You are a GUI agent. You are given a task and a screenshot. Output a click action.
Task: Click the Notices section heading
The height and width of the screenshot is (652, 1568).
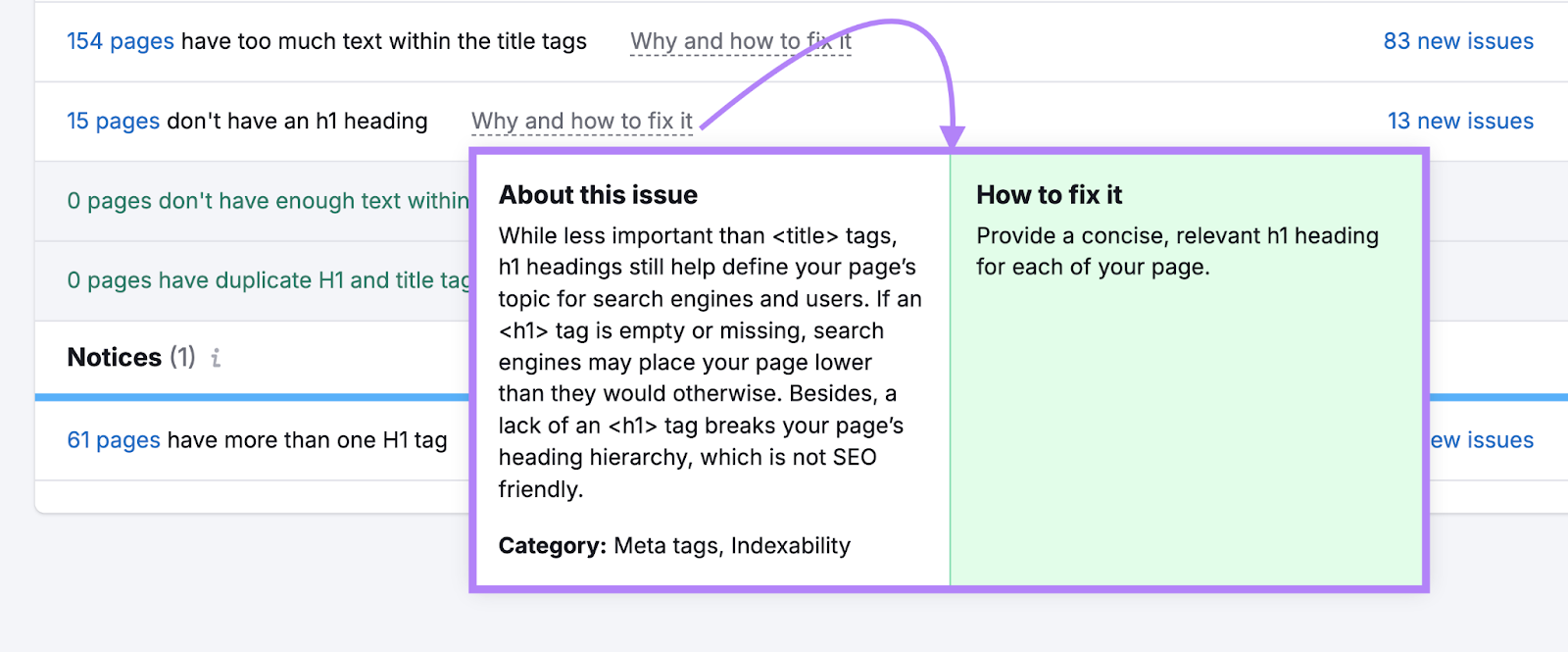[114, 358]
